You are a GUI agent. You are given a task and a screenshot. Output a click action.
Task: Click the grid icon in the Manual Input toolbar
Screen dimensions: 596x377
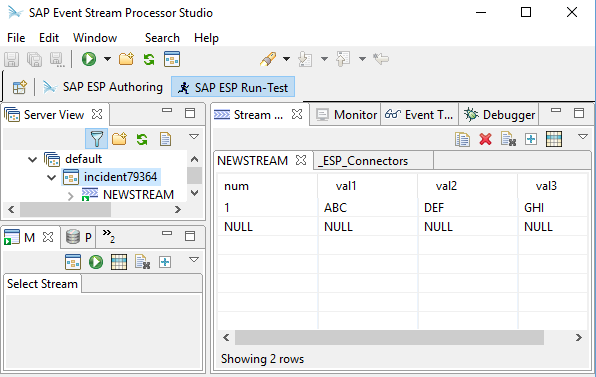click(x=119, y=262)
